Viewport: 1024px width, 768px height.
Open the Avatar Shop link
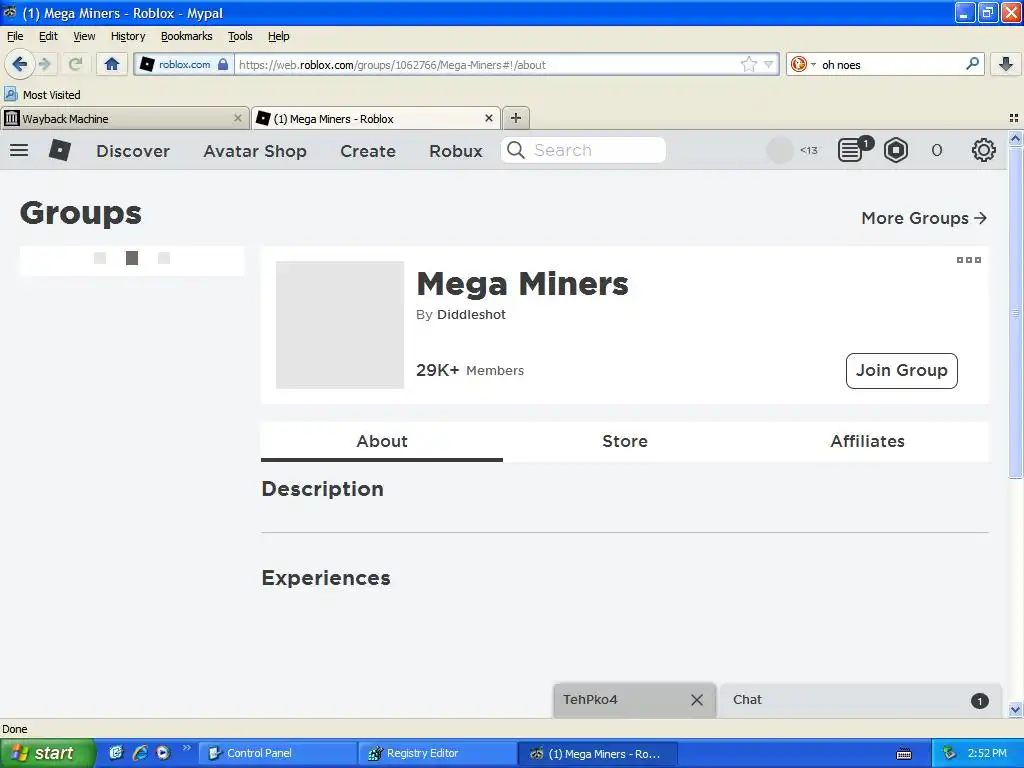pos(255,151)
